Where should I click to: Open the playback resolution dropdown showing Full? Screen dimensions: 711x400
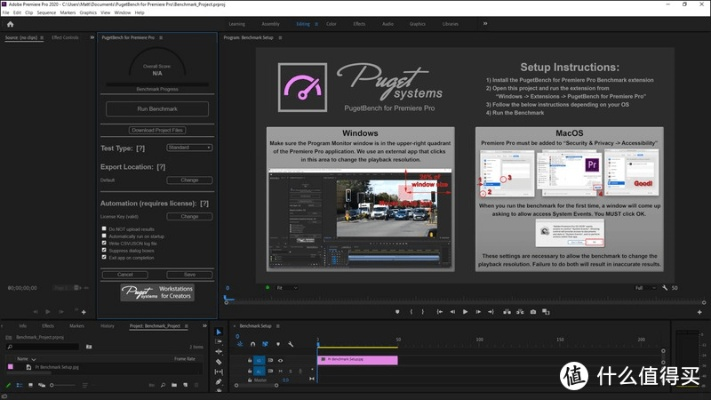coord(644,287)
